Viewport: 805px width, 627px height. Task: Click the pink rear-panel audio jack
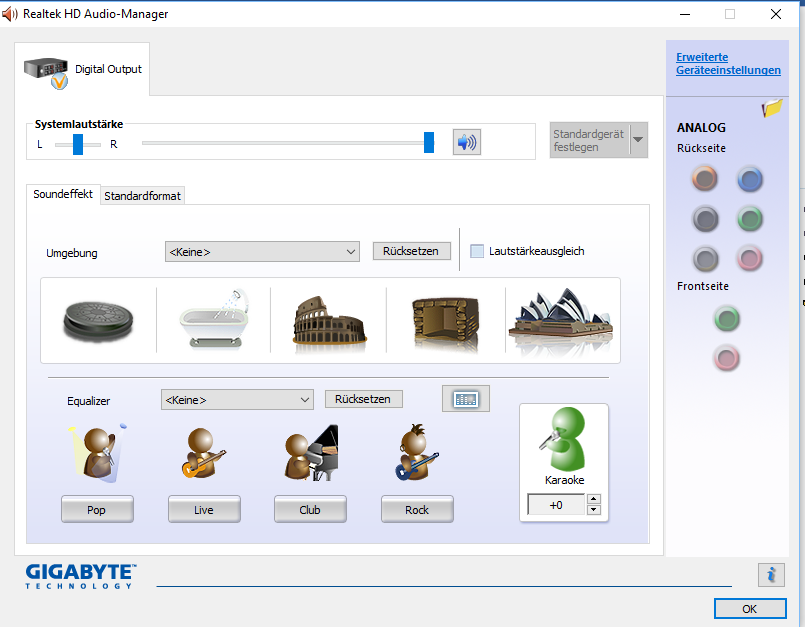(x=750, y=258)
